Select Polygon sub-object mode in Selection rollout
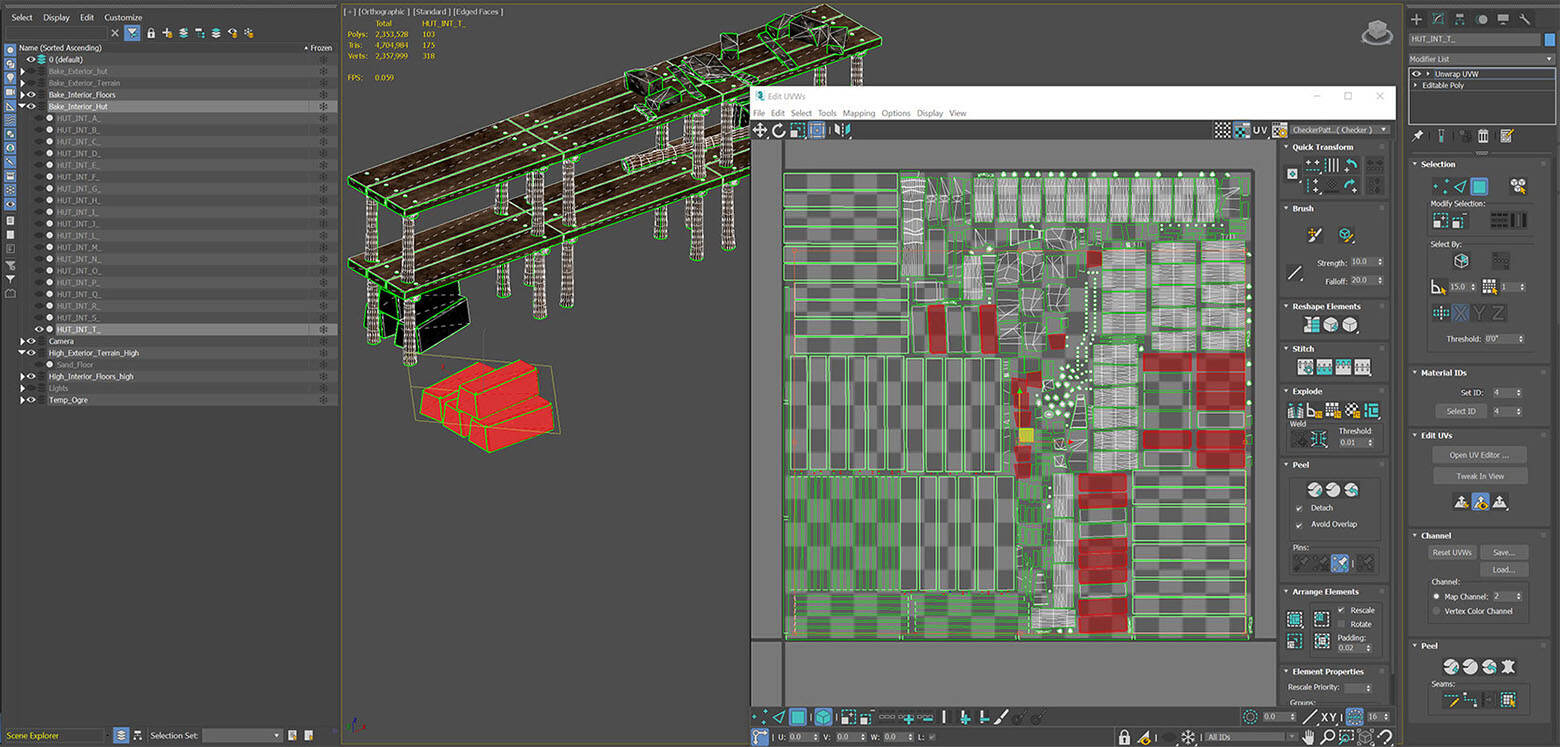 pyautogui.click(x=1479, y=186)
